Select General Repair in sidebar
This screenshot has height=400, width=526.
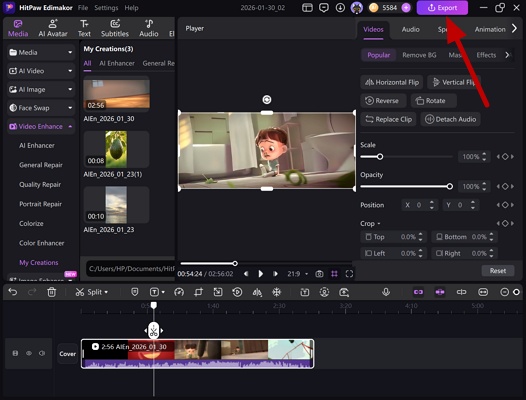click(x=41, y=165)
